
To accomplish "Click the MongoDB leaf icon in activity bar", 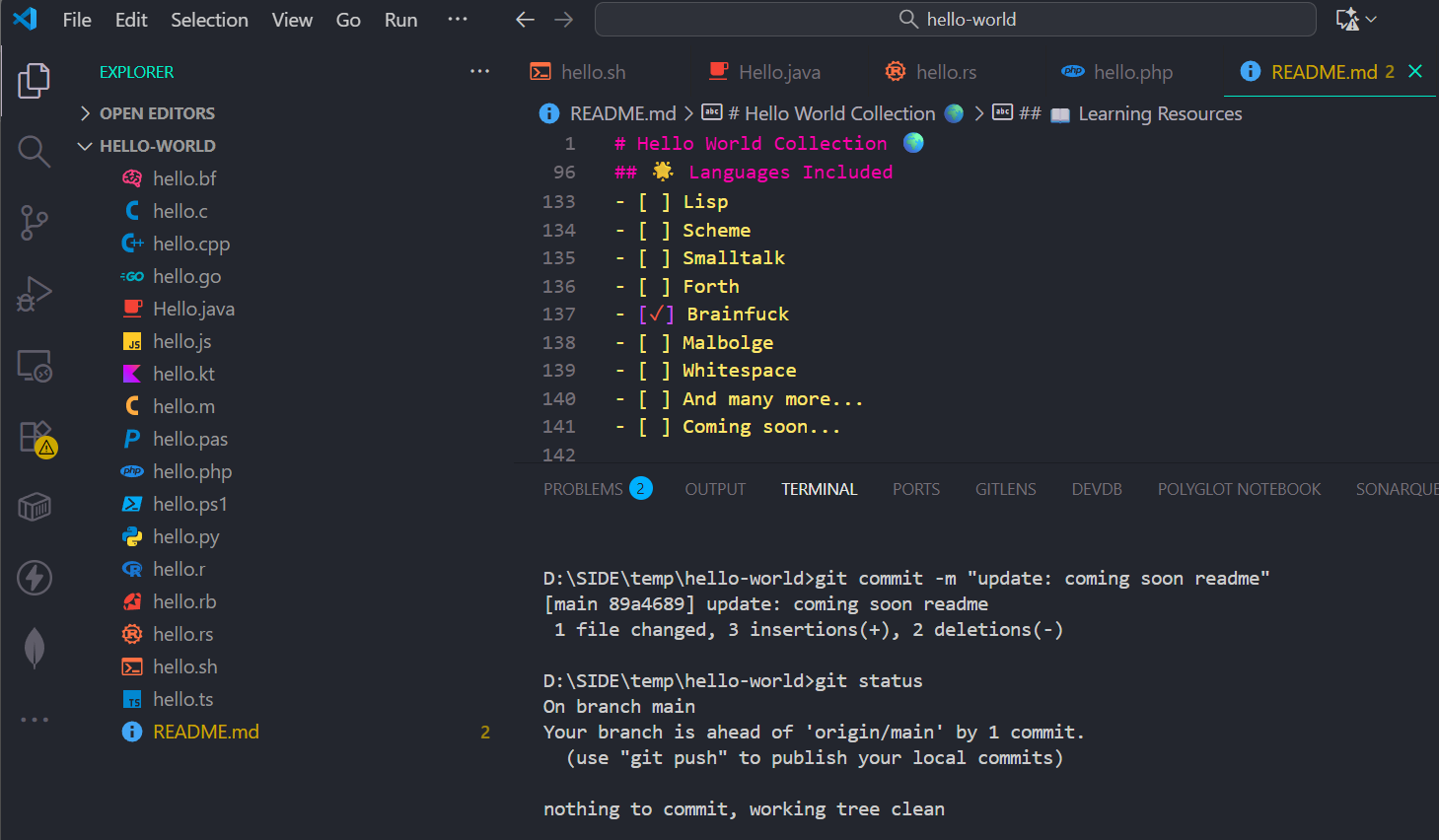I will pos(34,648).
